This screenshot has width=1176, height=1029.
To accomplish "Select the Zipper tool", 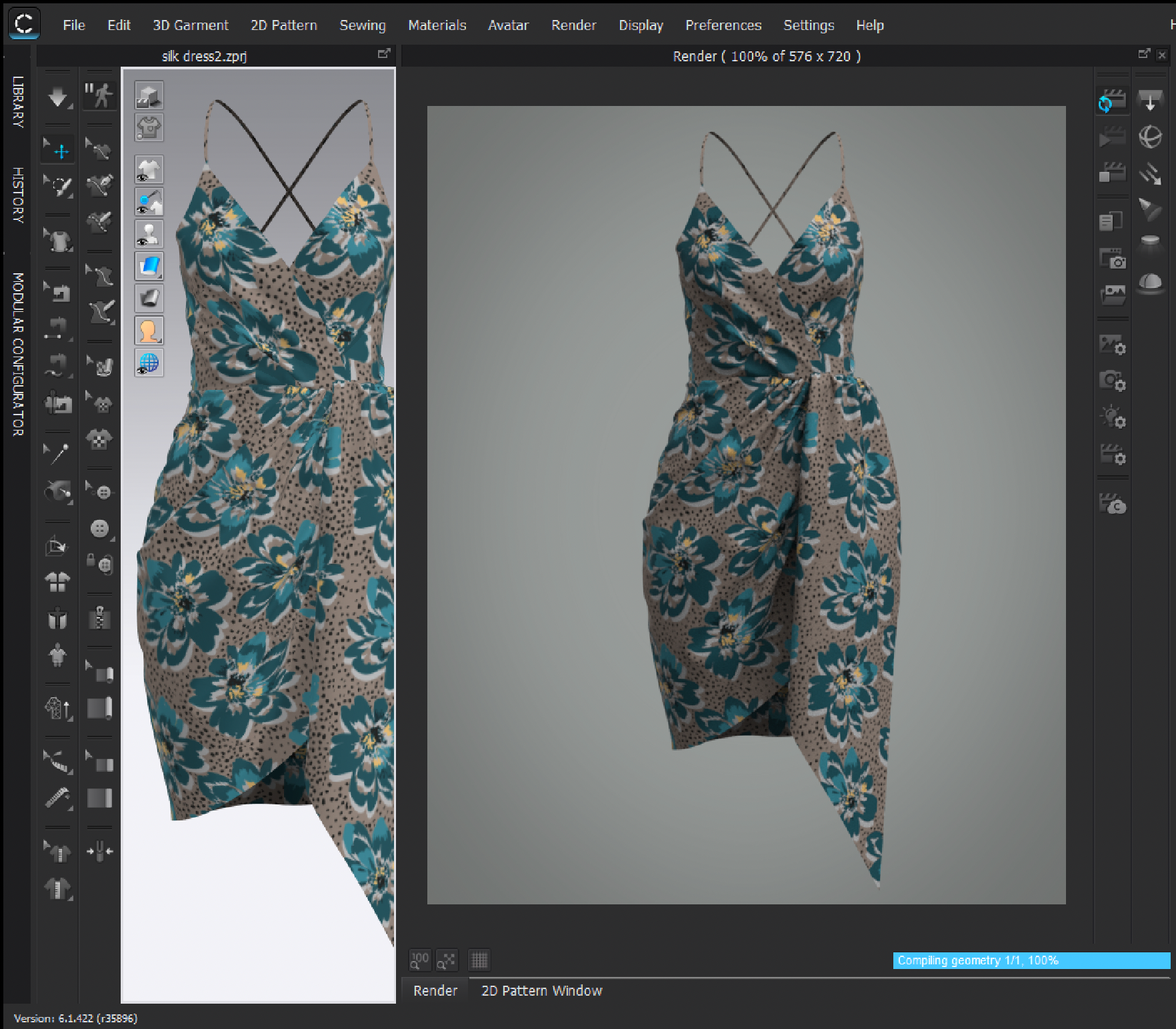I will pyautogui.click(x=99, y=618).
